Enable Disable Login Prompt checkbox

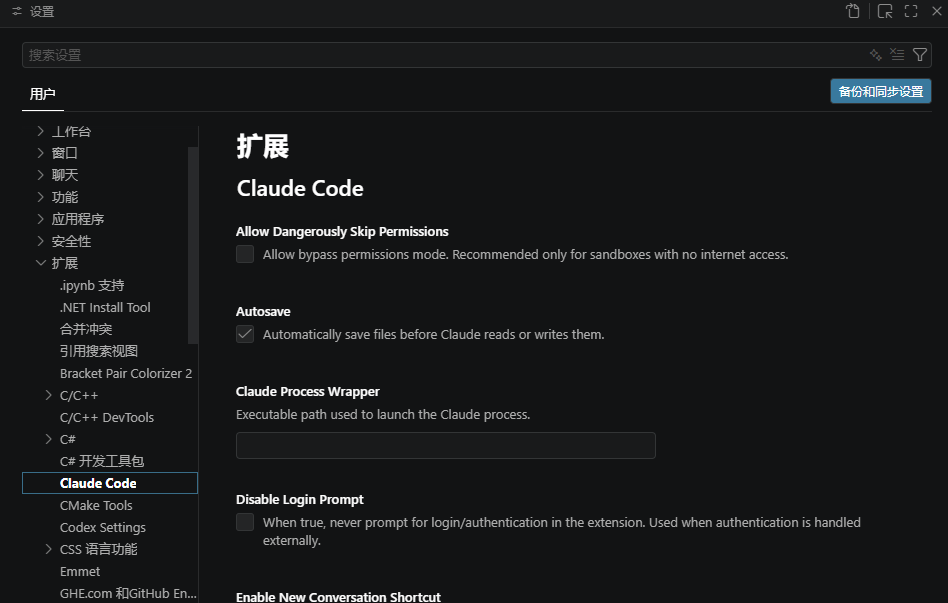click(x=245, y=522)
